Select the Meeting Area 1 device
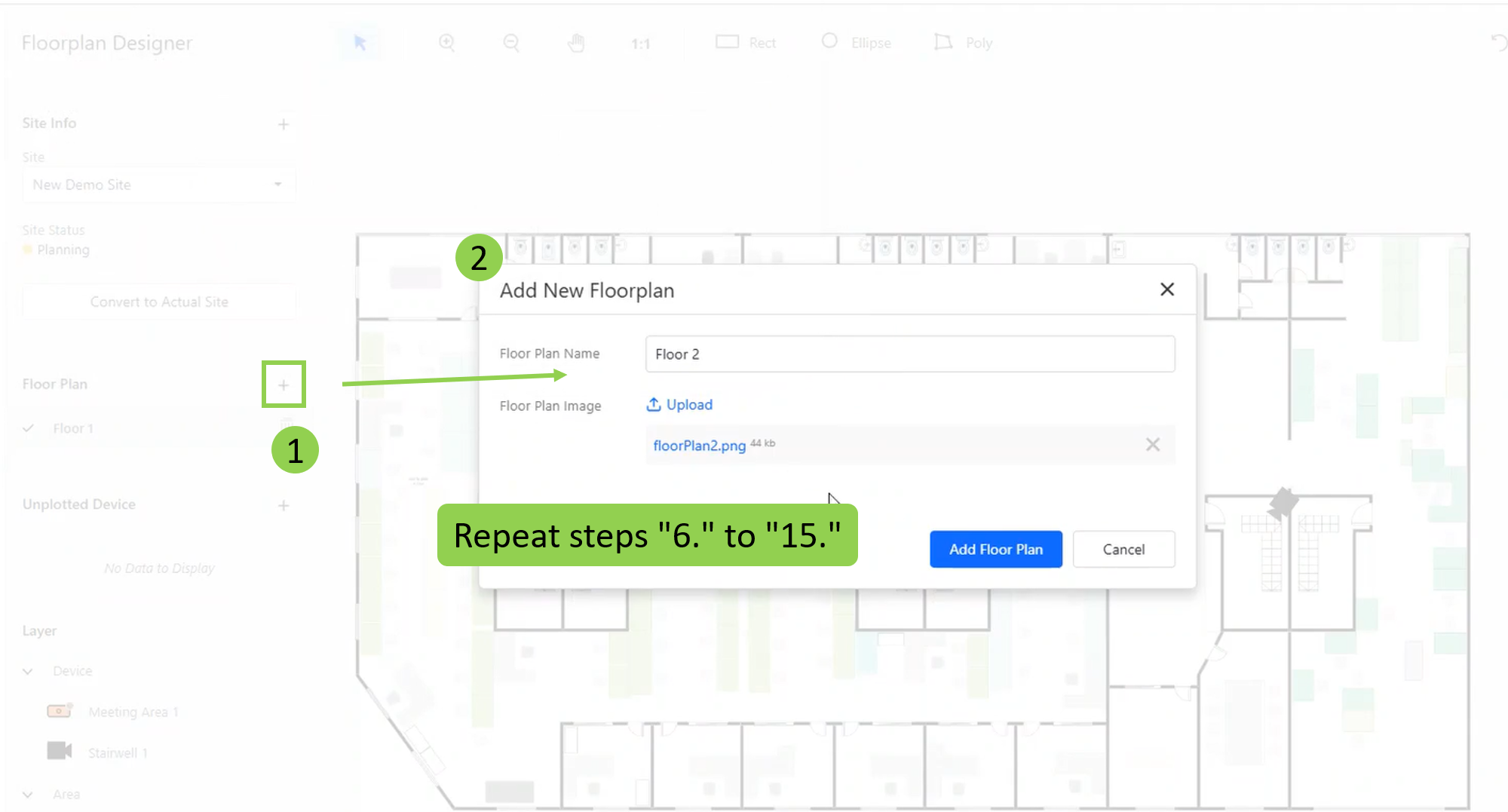The width and height of the screenshot is (1508, 812). (x=133, y=712)
